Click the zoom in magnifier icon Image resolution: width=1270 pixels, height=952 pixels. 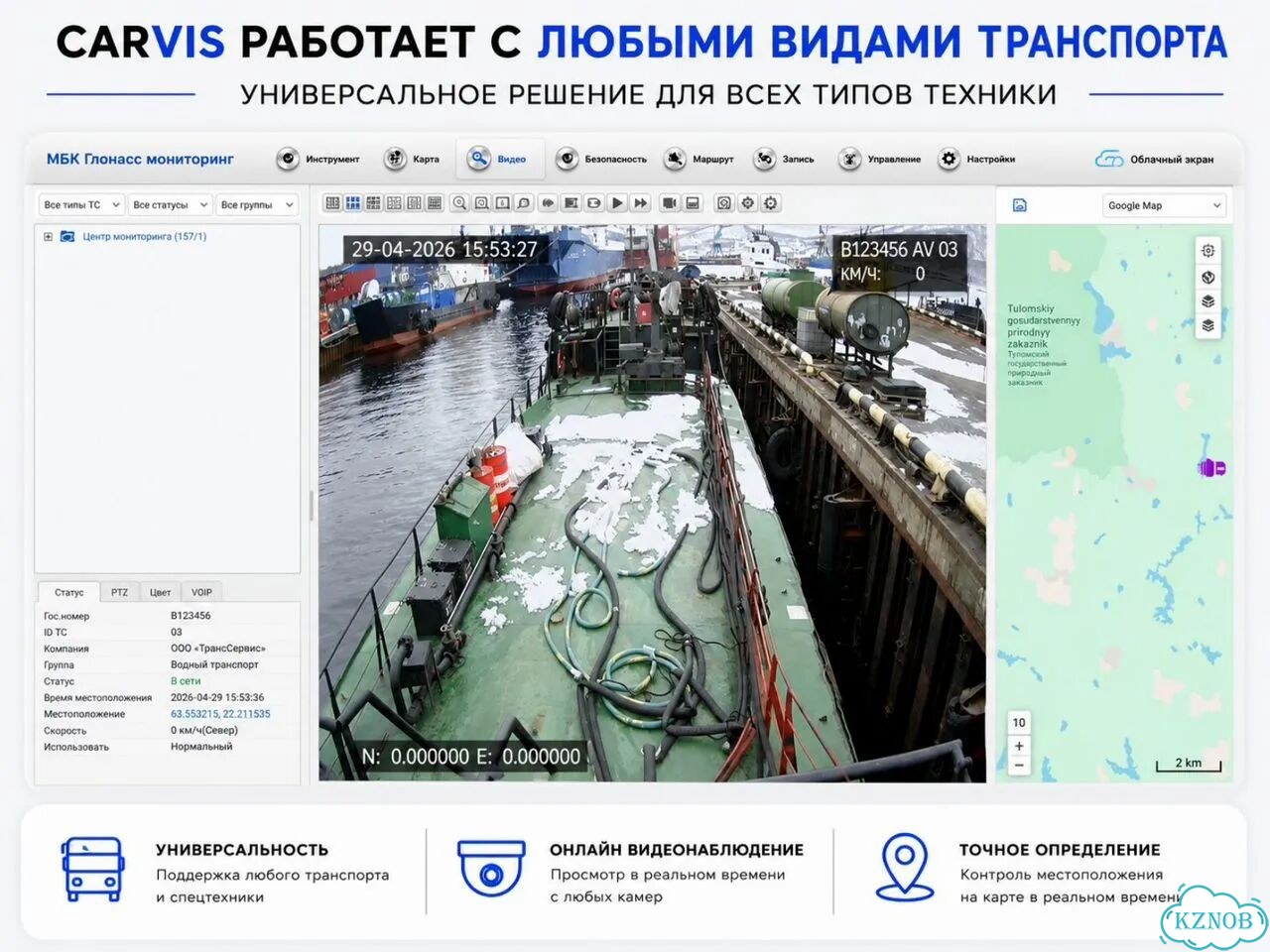(x=459, y=203)
